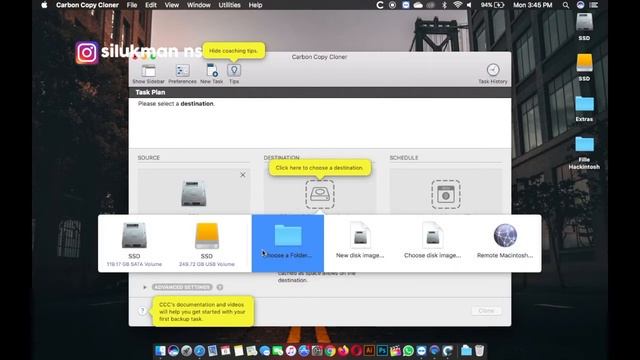Open App Store in the Dock
This screenshot has width=640, height=360.
[x=304, y=351]
